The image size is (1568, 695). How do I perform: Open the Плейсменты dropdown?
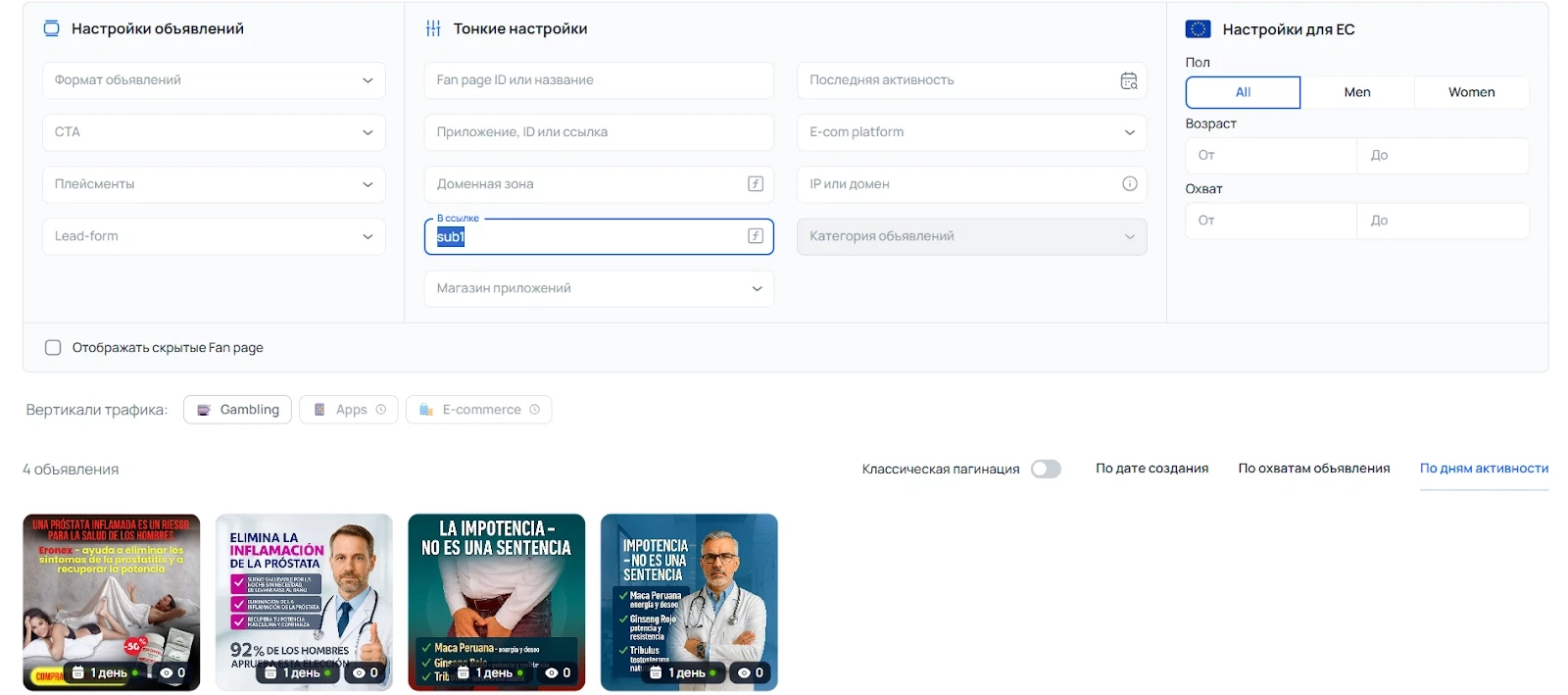214,184
